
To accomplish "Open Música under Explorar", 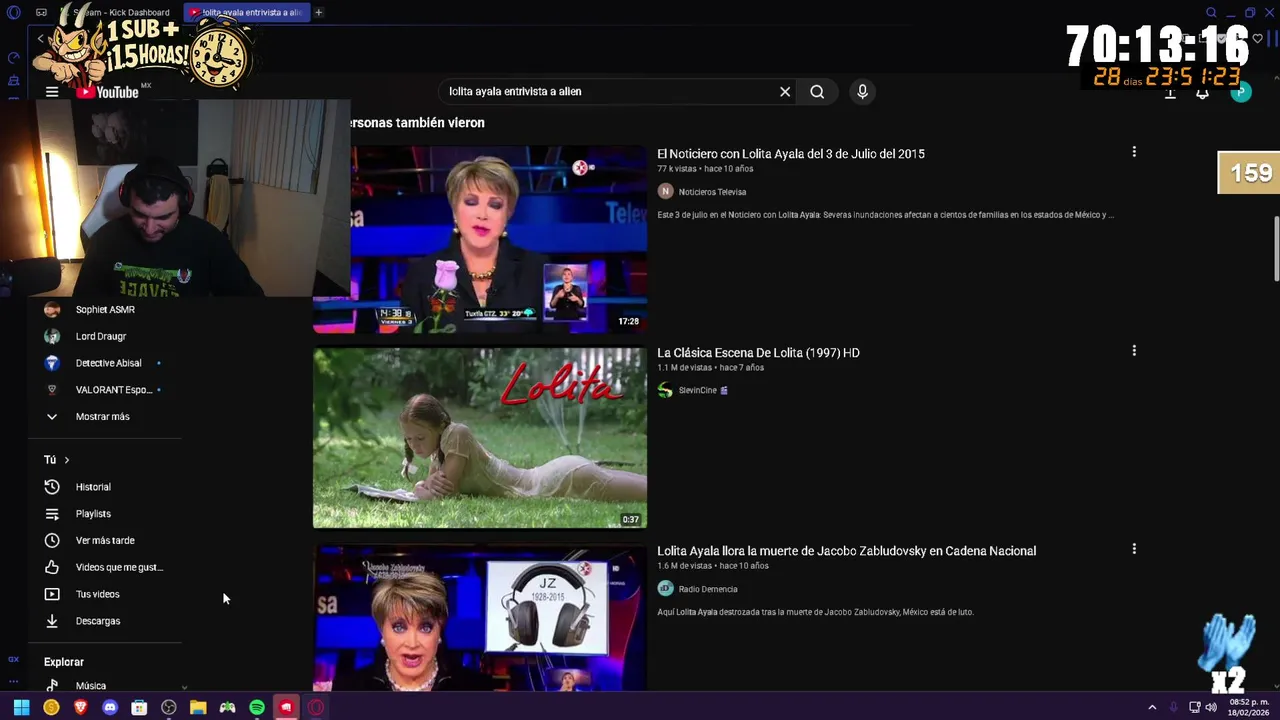I will (91, 686).
